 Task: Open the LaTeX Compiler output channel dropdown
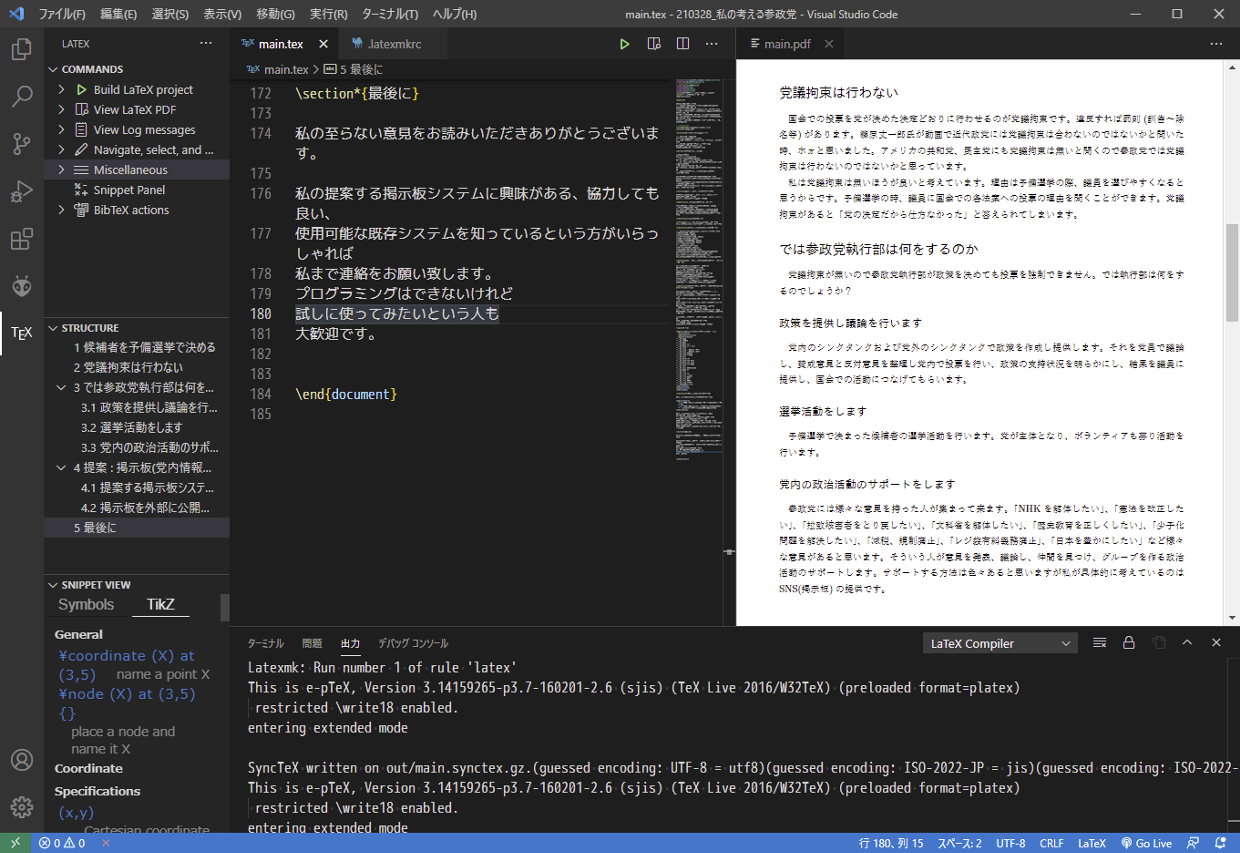pyautogui.click(x=1000, y=643)
